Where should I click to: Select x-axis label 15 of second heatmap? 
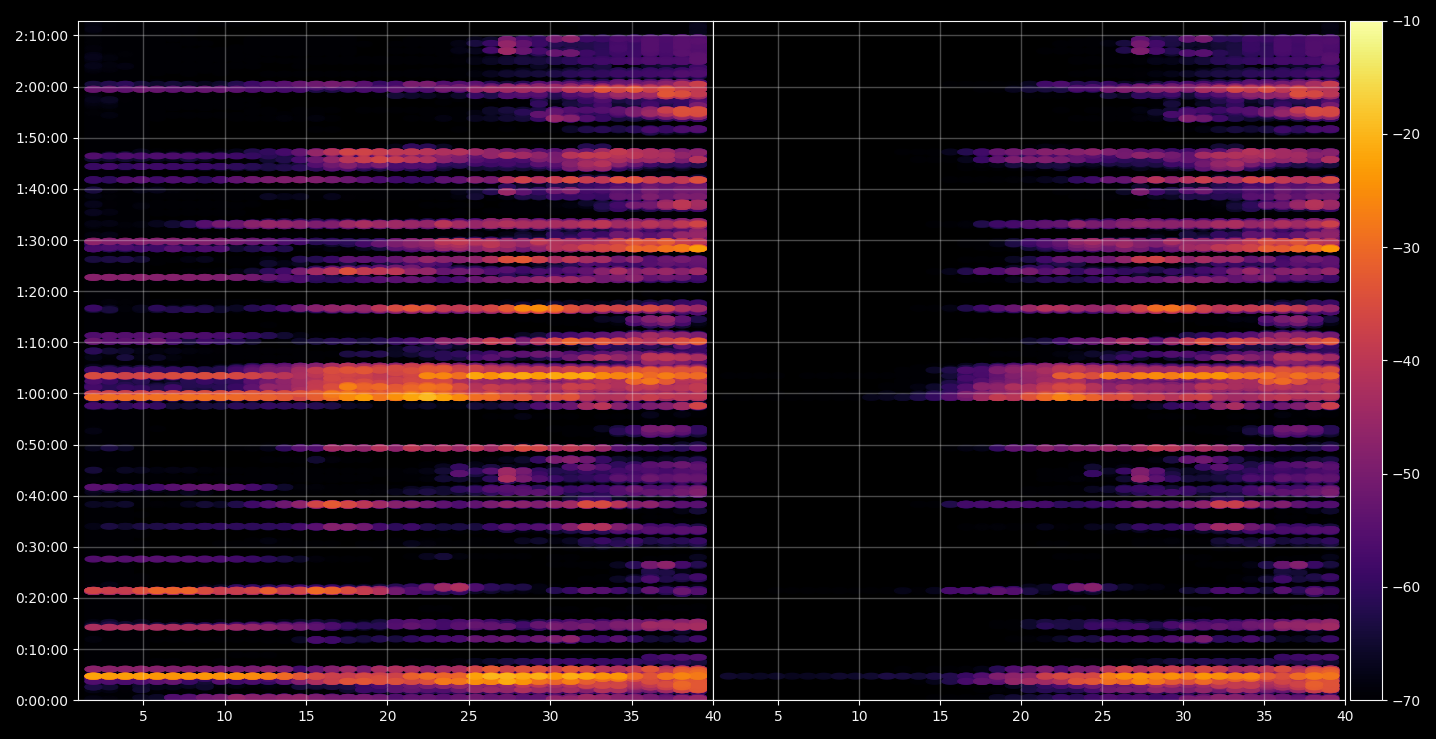[940, 716]
